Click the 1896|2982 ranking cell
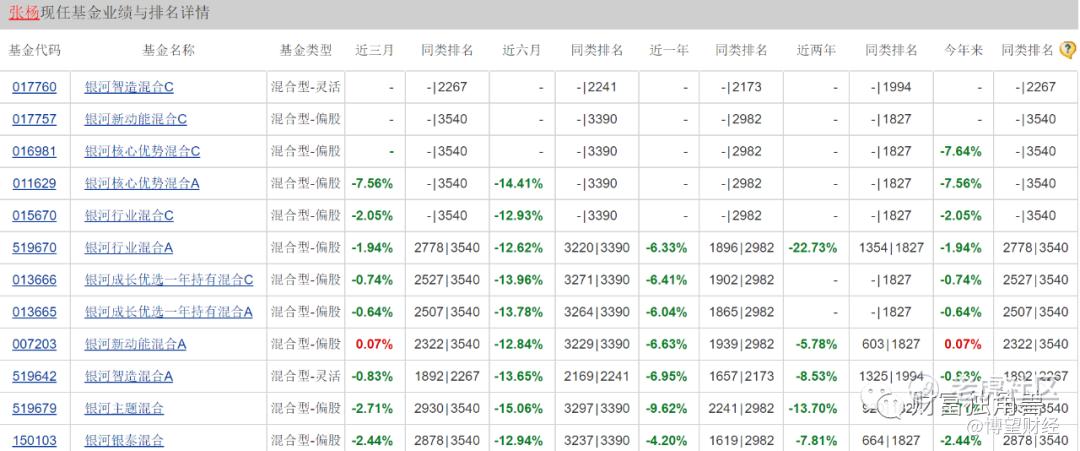This screenshot has height=451, width=1080. 742,247
